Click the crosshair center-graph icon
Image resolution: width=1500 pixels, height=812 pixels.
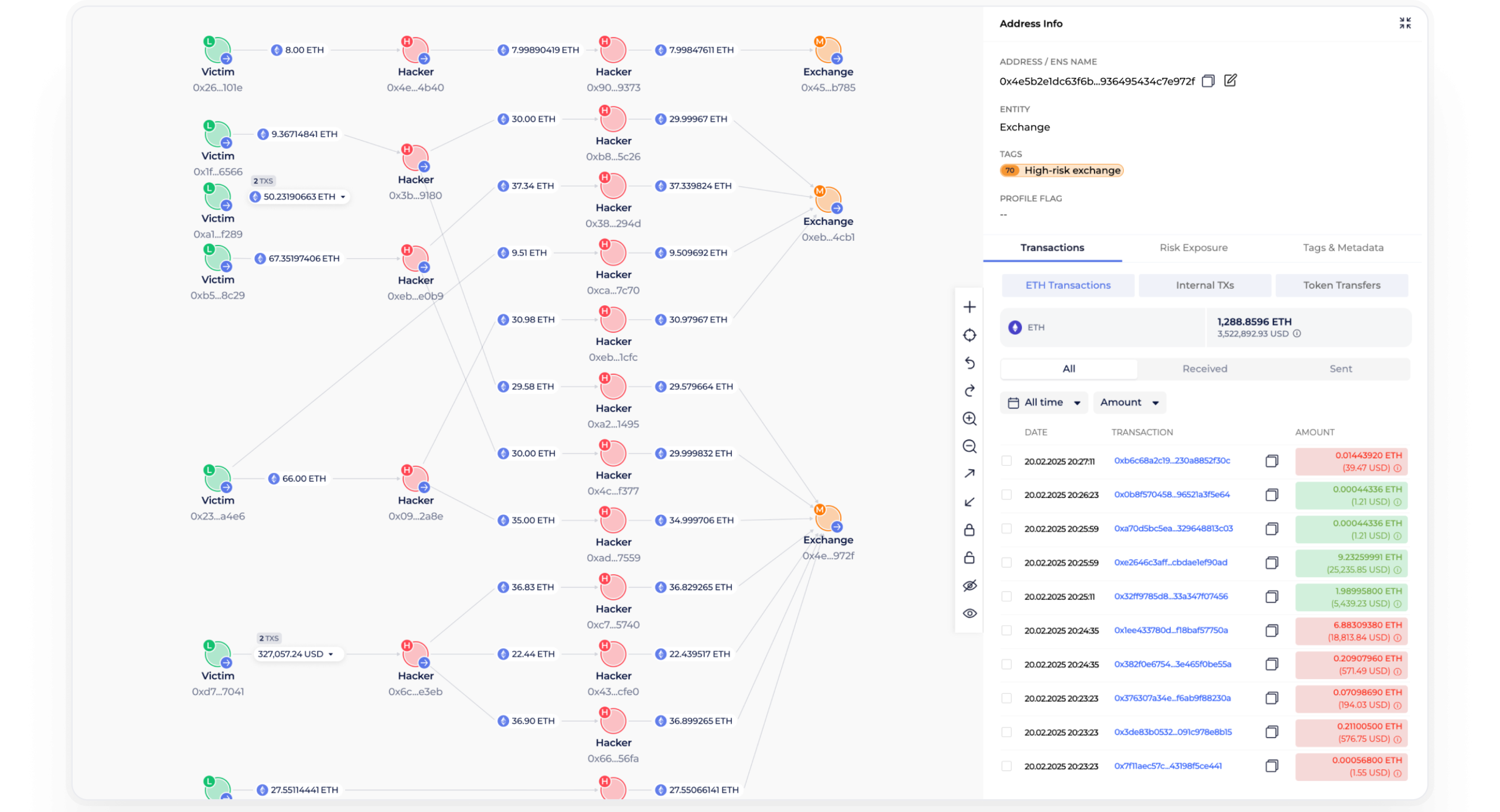pos(970,335)
